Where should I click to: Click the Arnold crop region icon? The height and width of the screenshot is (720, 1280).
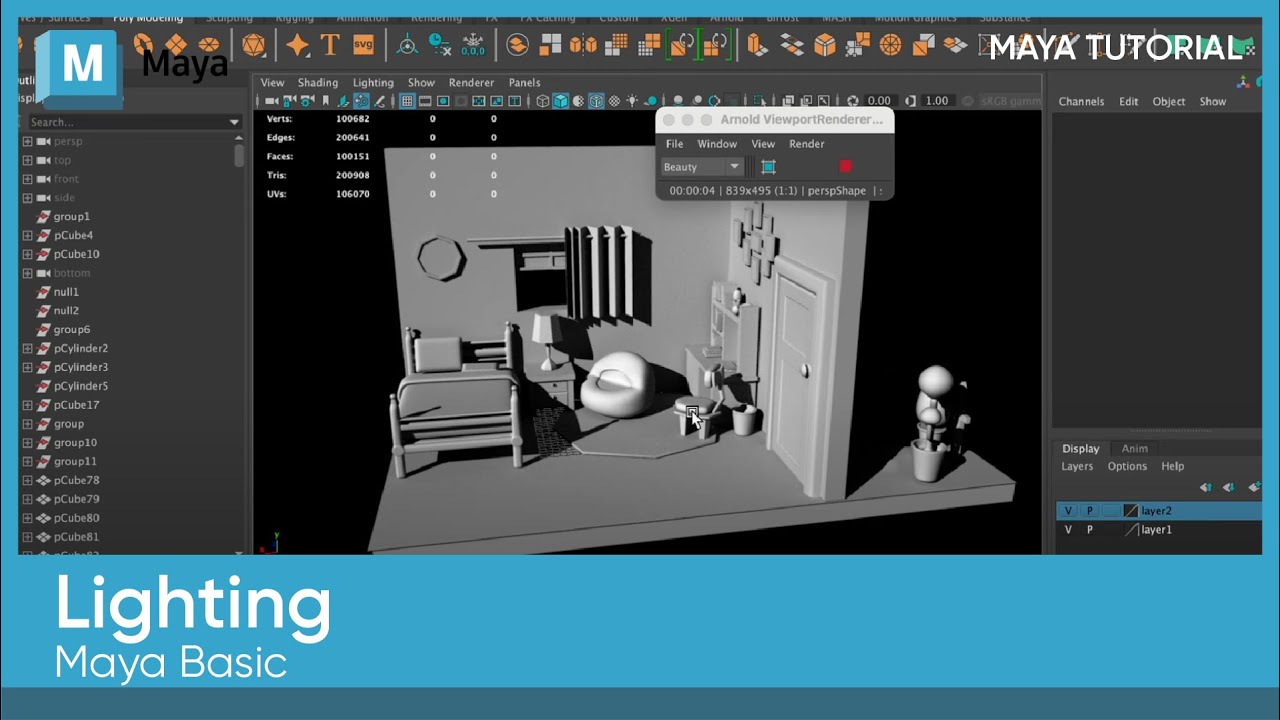point(768,167)
